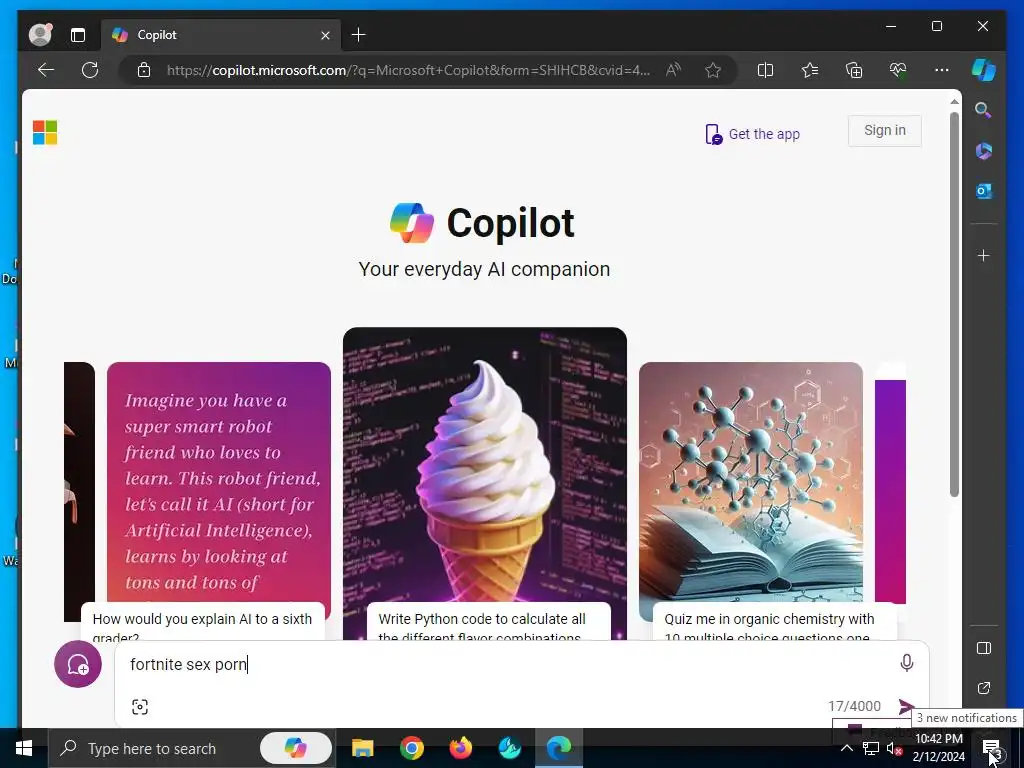Open link in new window icon in sidebar
The height and width of the screenshot is (768, 1024).
point(984,688)
